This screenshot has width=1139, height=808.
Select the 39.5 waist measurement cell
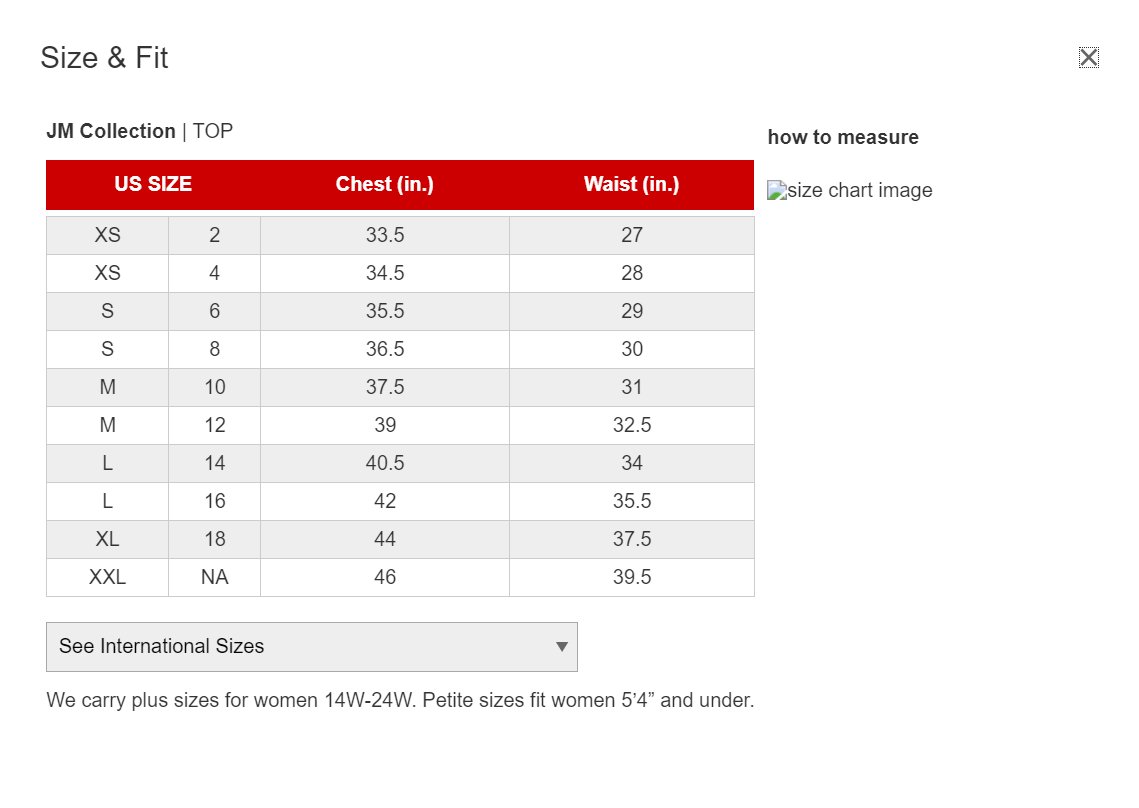click(631, 577)
